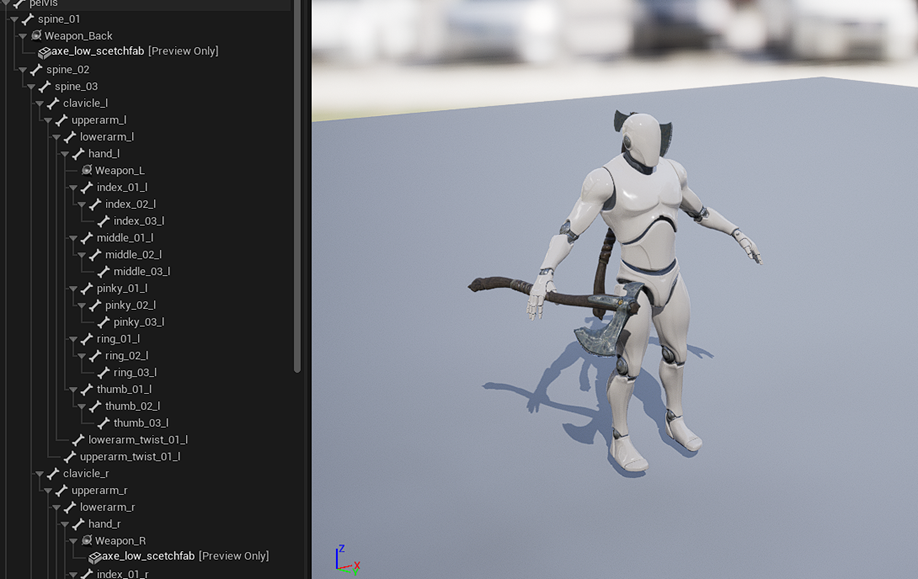The image size is (918, 579).
Task: Click the Weapon_L socket icon
Action: point(87,170)
